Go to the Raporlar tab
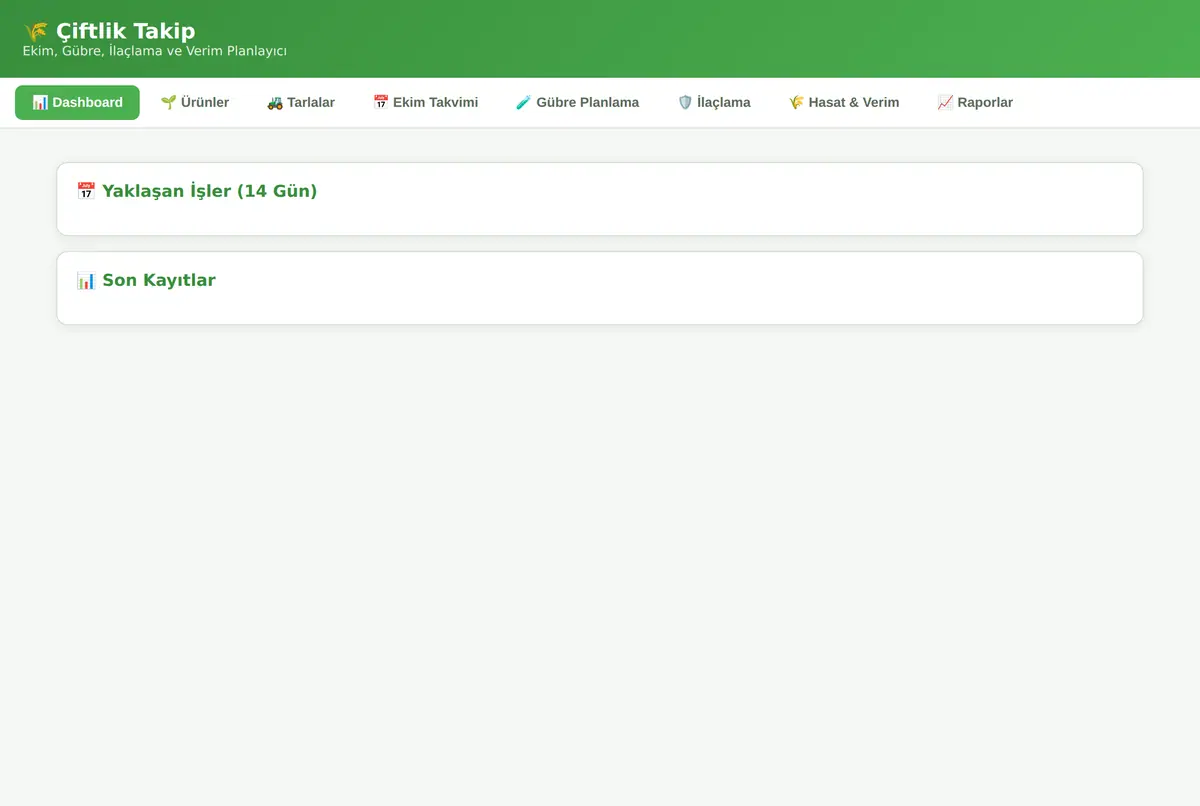The width and height of the screenshot is (1200, 806). click(975, 102)
